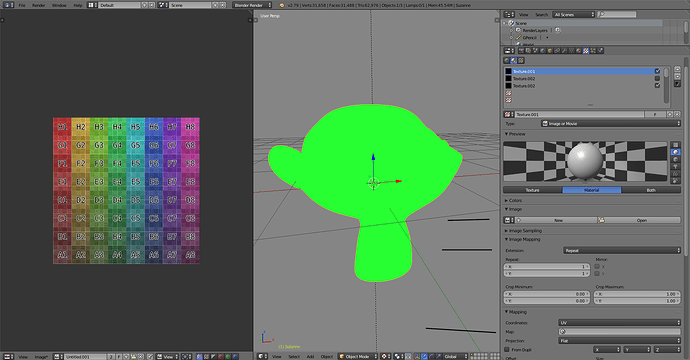The height and width of the screenshot is (360, 690).
Task: Click the Texture.001 name field
Action: [x=579, y=114]
